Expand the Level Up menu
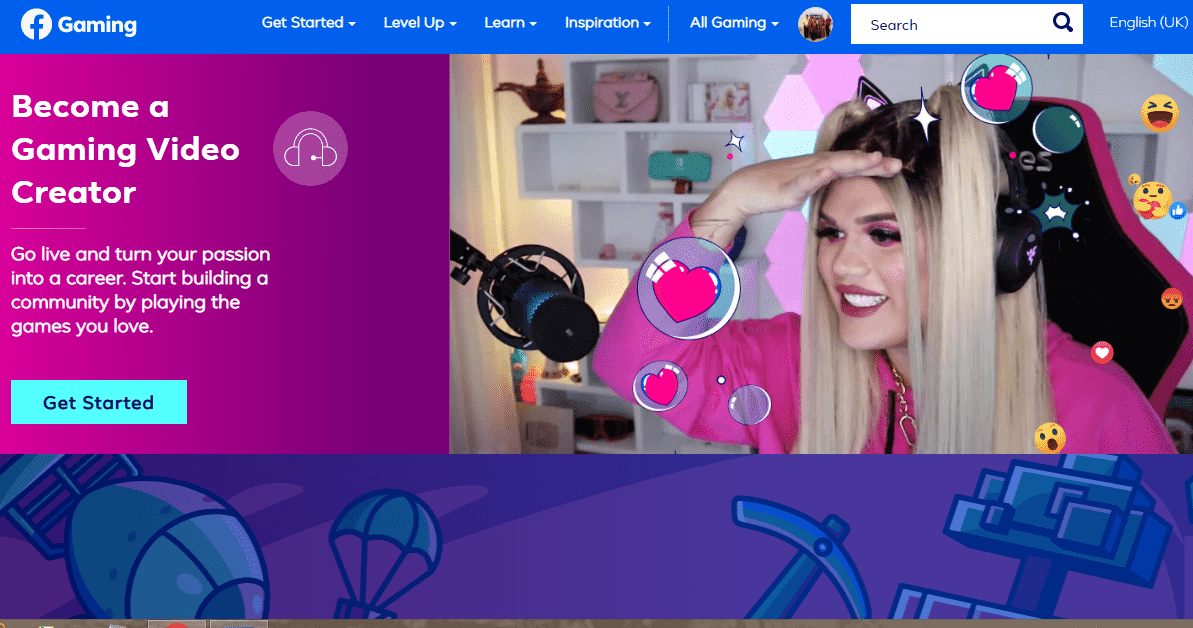The height and width of the screenshot is (628, 1193). 420,23
